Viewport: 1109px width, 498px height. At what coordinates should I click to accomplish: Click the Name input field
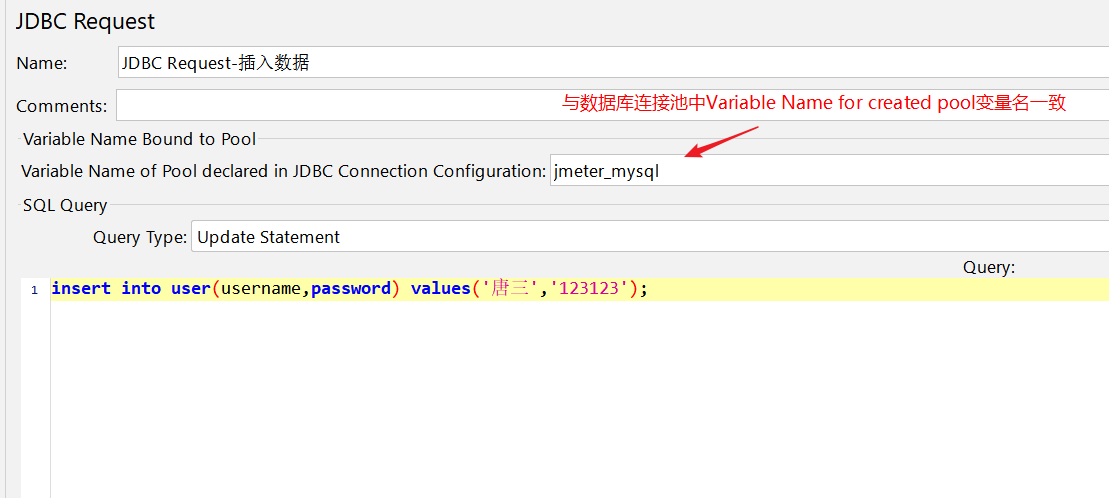point(612,62)
